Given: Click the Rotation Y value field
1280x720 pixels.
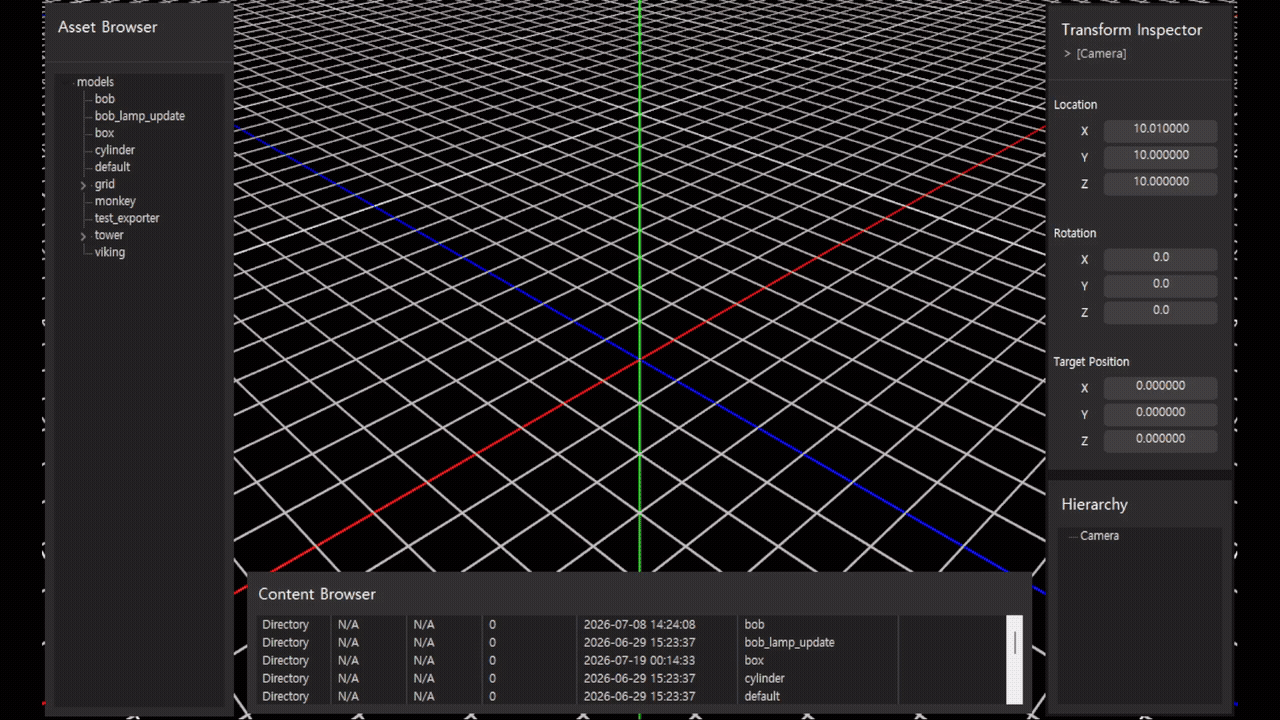Looking at the screenshot, I should [x=1160, y=285].
